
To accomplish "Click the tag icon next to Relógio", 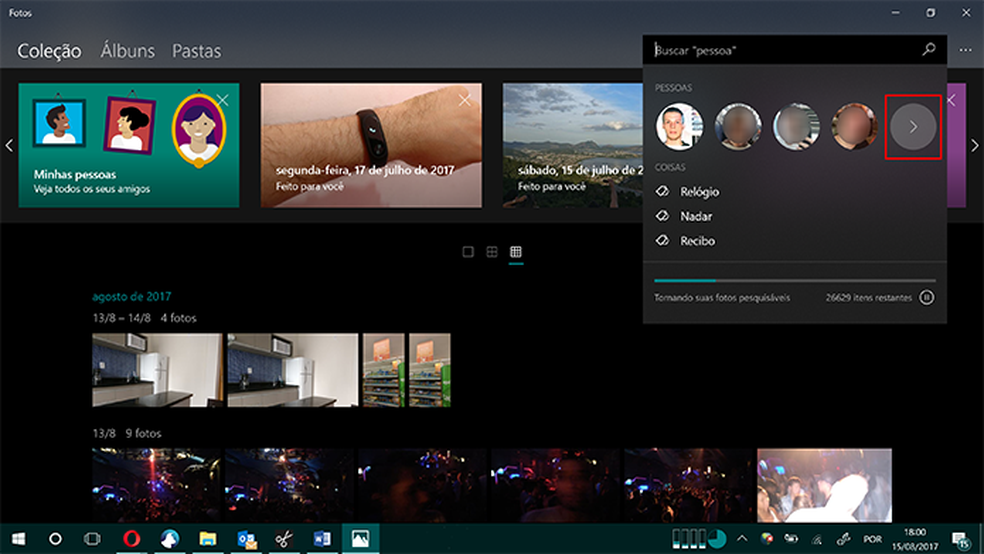I will [x=663, y=191].
